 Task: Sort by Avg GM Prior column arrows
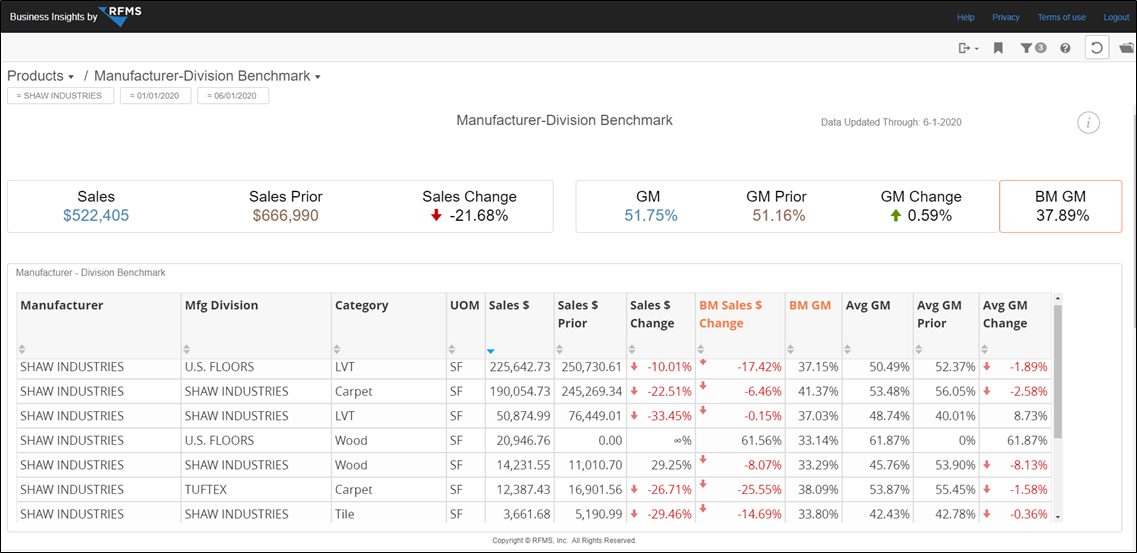pos(920,349)
